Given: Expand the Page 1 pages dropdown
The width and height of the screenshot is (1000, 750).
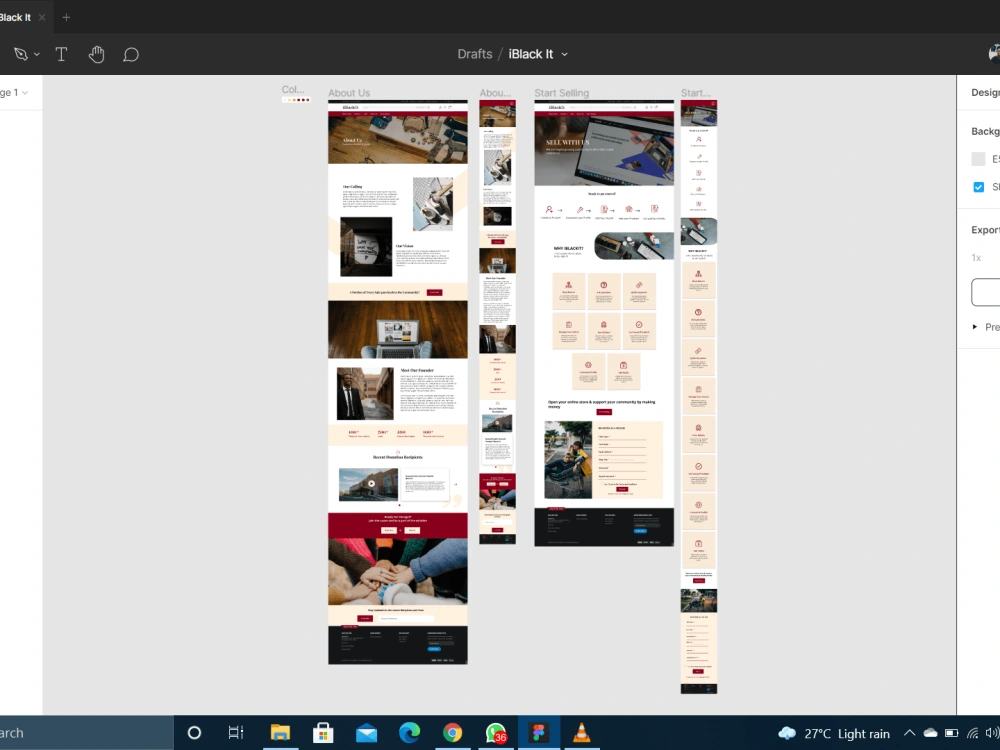Looking at the screenshot, I should click(14, 92).
